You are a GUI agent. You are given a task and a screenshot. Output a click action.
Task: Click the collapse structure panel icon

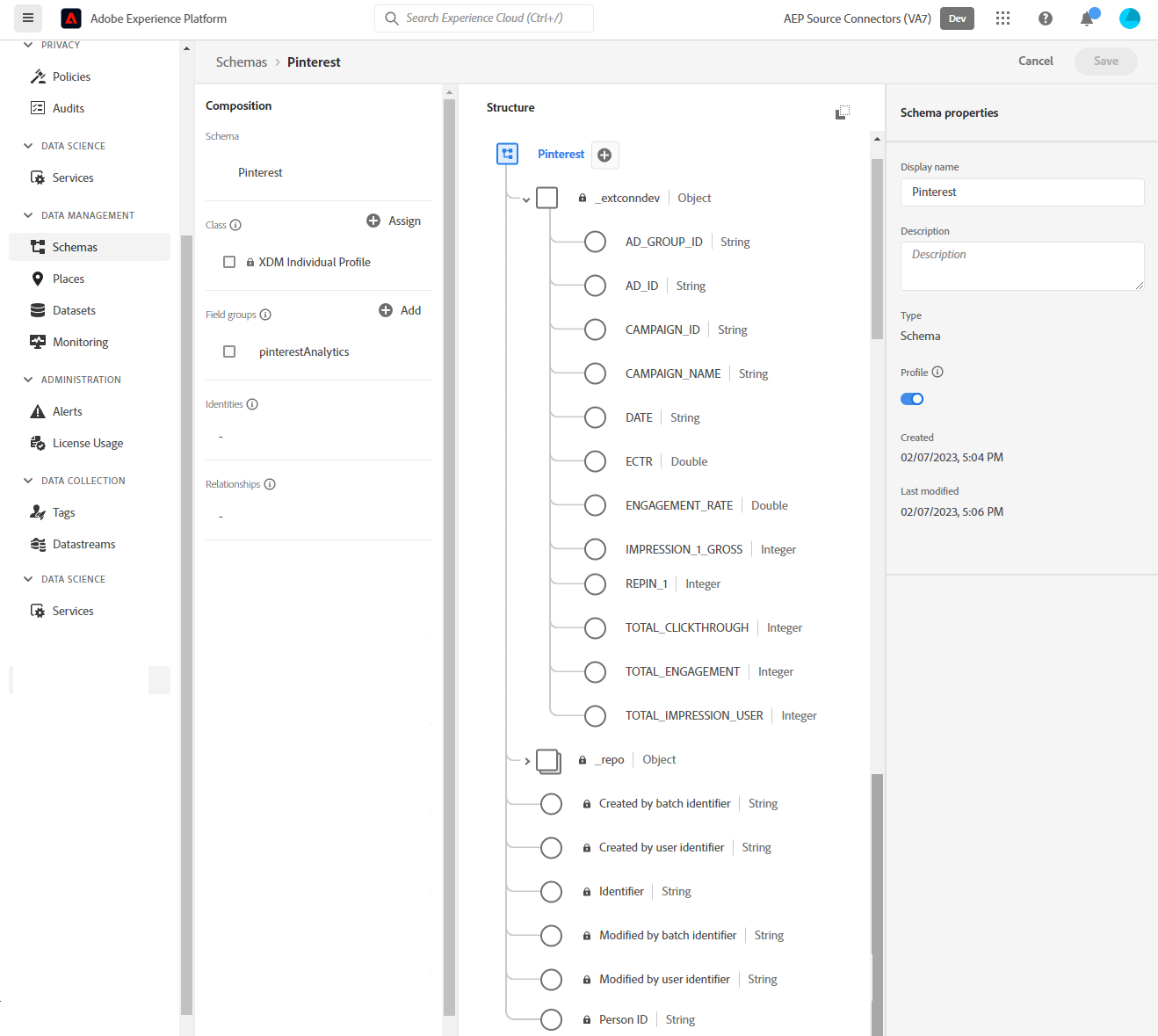(843, 112)
